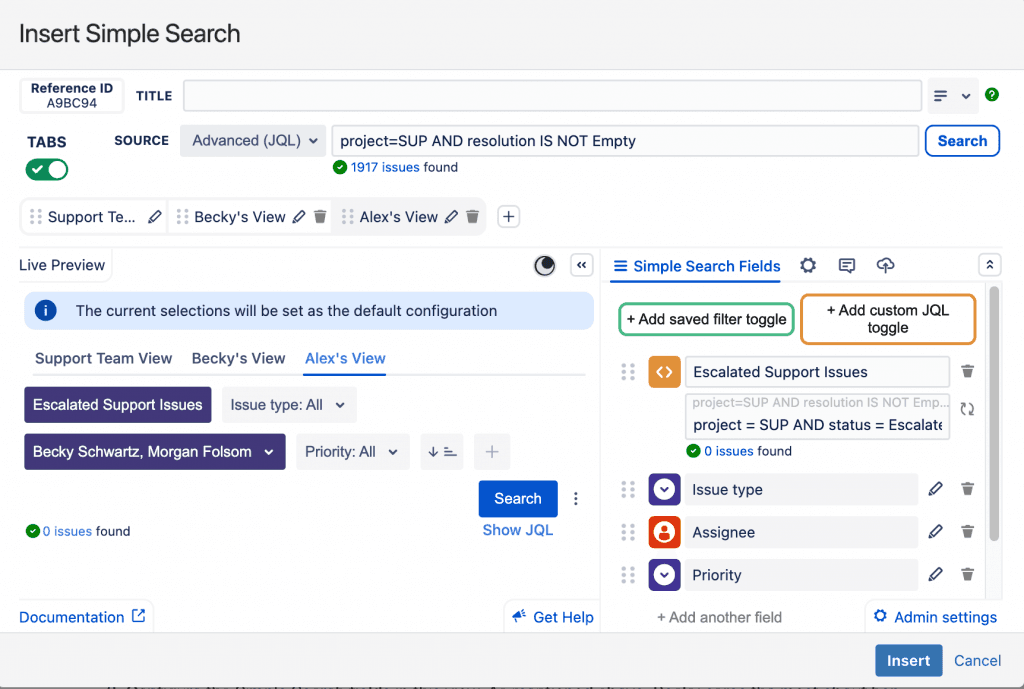Open the comment icon in fields panel header
Image resolution: width=1024 pixels, height=689 pixels.
pyautogui.click(x=847, y=265)
